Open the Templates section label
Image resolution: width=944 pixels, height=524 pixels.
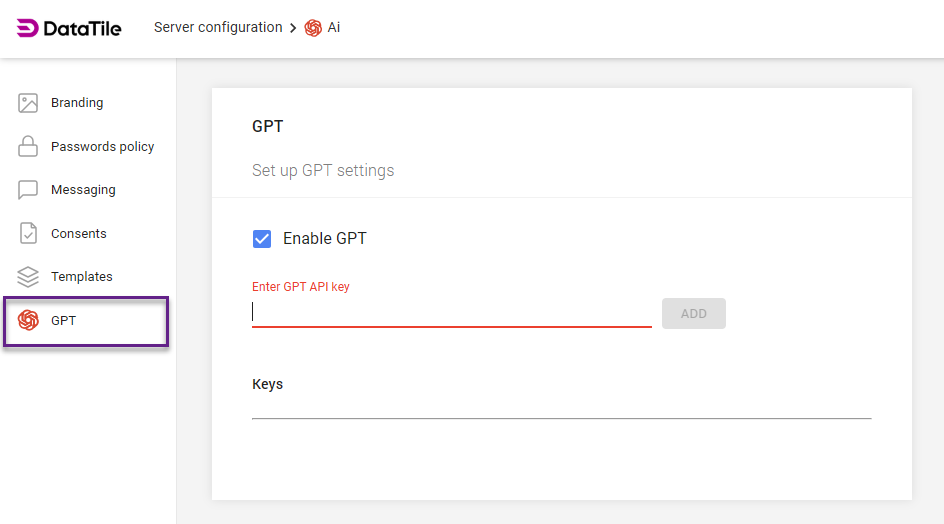tap(82, 277)
